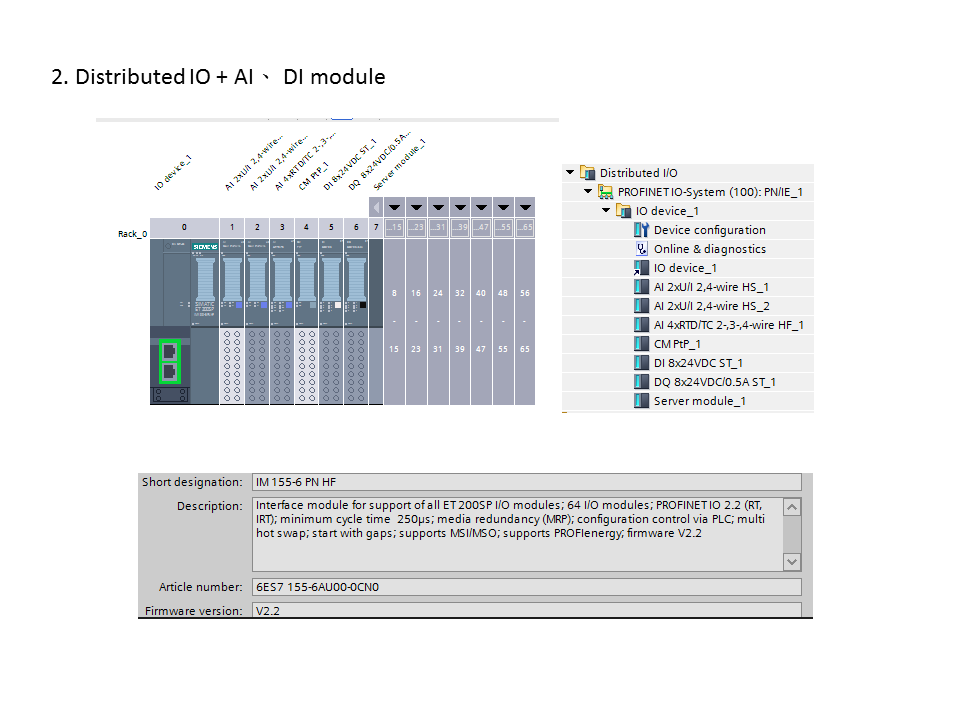The width and height of the screenshot is (960, 720).
Task: Click icon of AI 2xU/I 2,4-wire HS_2
Action: point(641,306)
